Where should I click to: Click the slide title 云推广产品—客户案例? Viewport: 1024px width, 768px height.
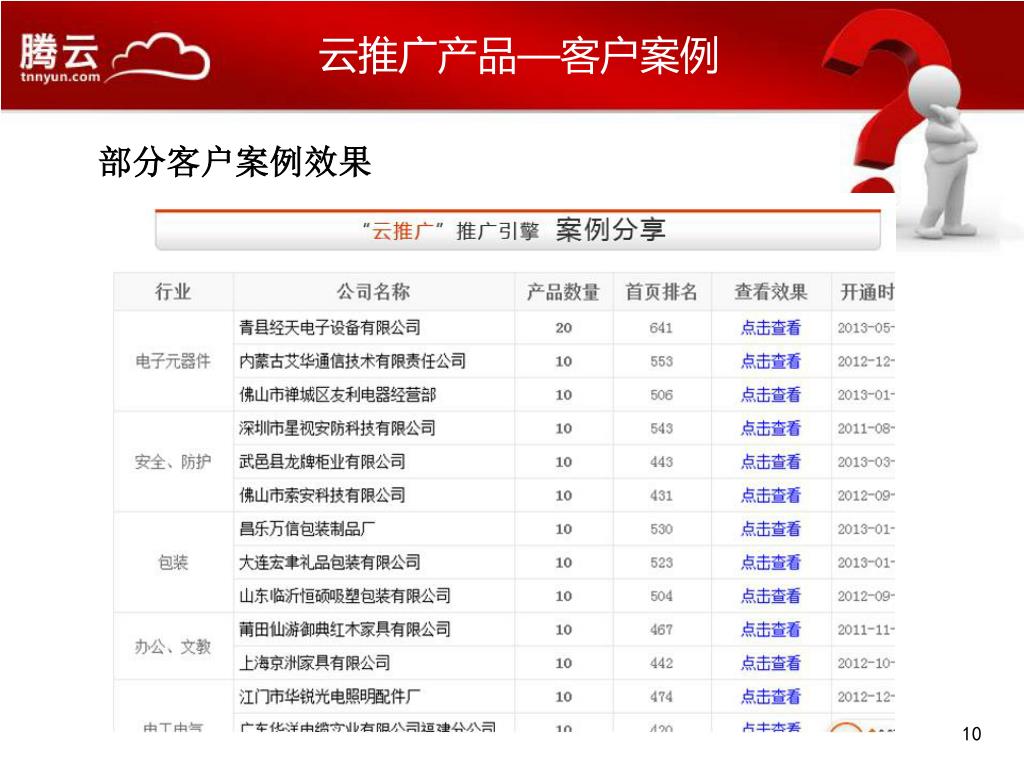tap(519, 56)
